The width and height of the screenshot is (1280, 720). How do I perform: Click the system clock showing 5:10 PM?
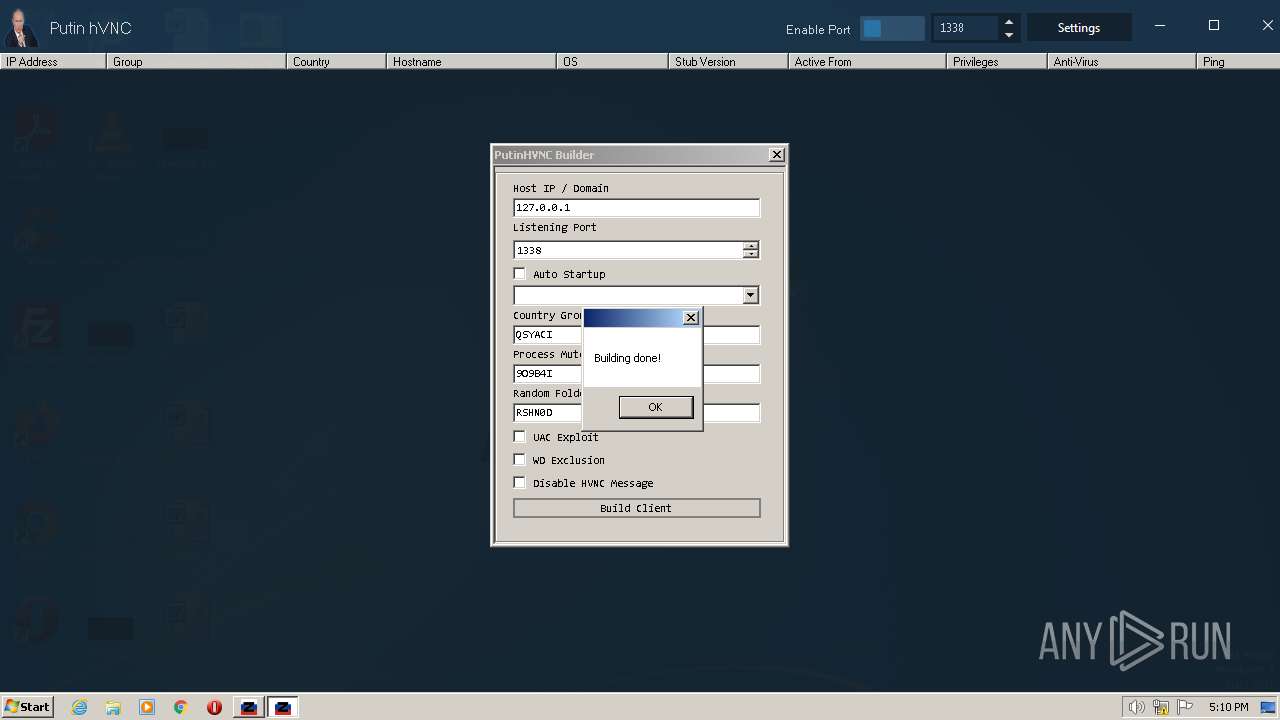[x=1228, y=707]
